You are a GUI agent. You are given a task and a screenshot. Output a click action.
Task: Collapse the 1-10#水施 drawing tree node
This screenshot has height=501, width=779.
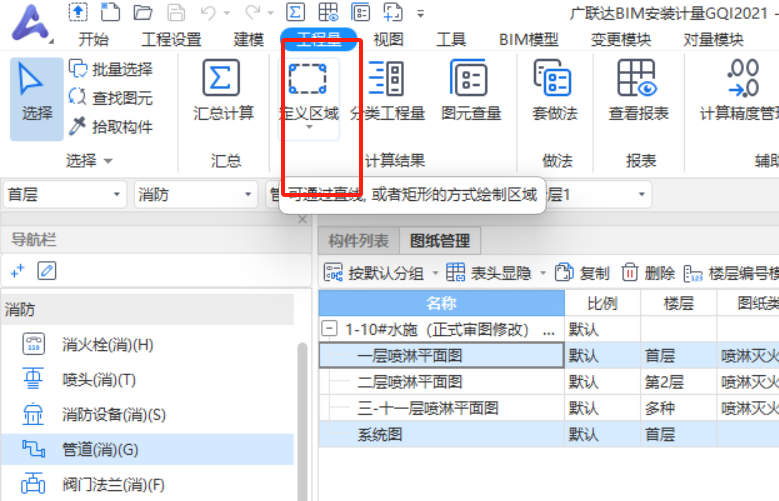329,329
